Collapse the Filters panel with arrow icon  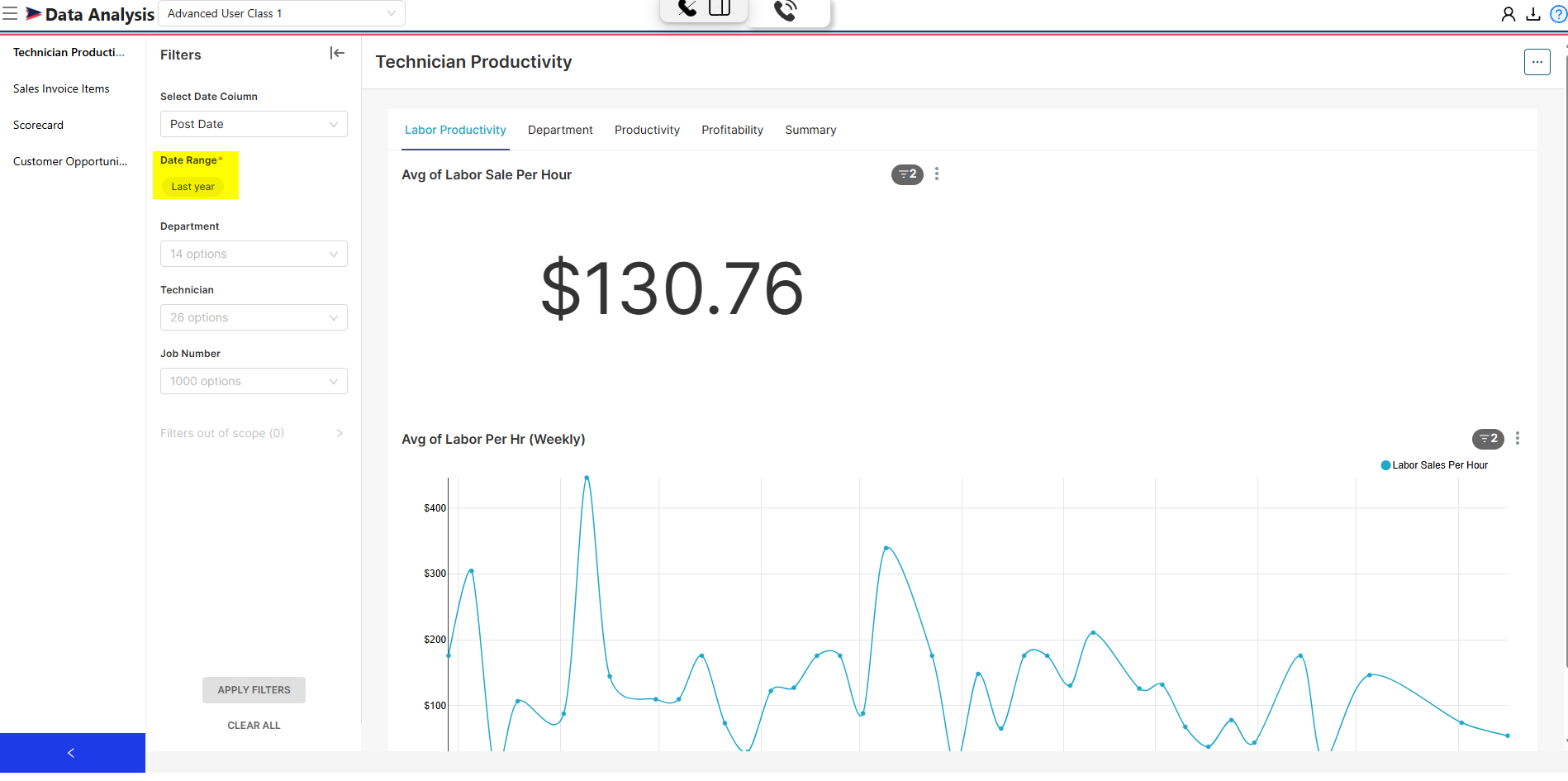tap(337, 53)
